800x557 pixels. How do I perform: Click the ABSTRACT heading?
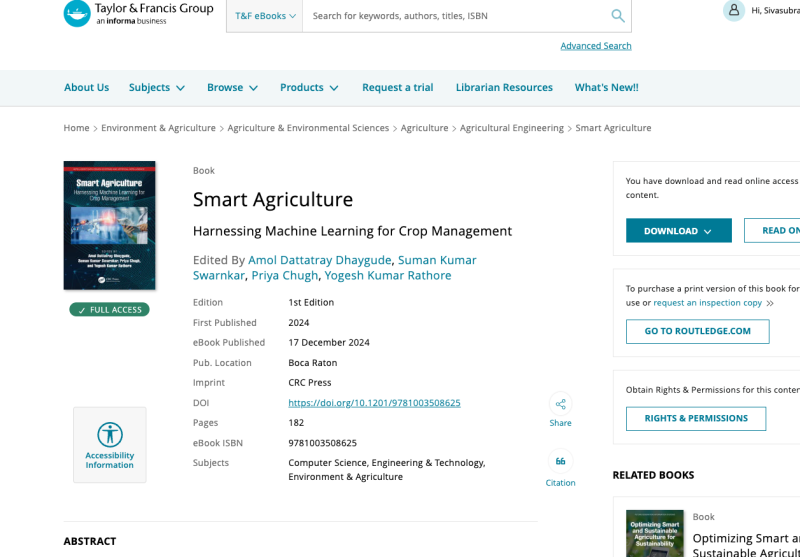pyautogui.click(x=90, y=541)
